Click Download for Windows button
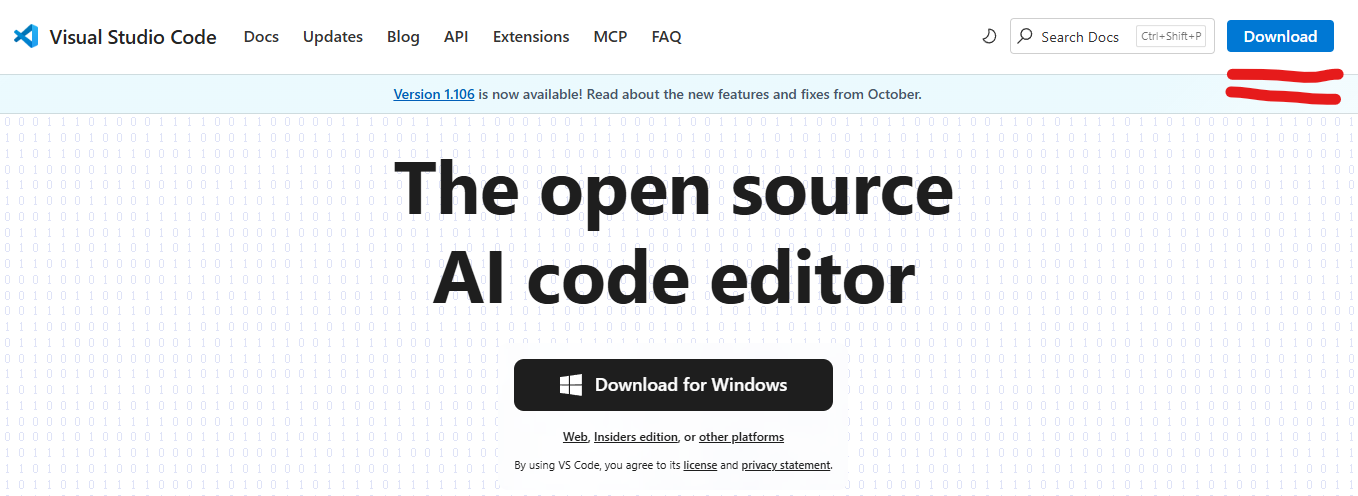Screen dimensions: 1358x496 (673, 385)
